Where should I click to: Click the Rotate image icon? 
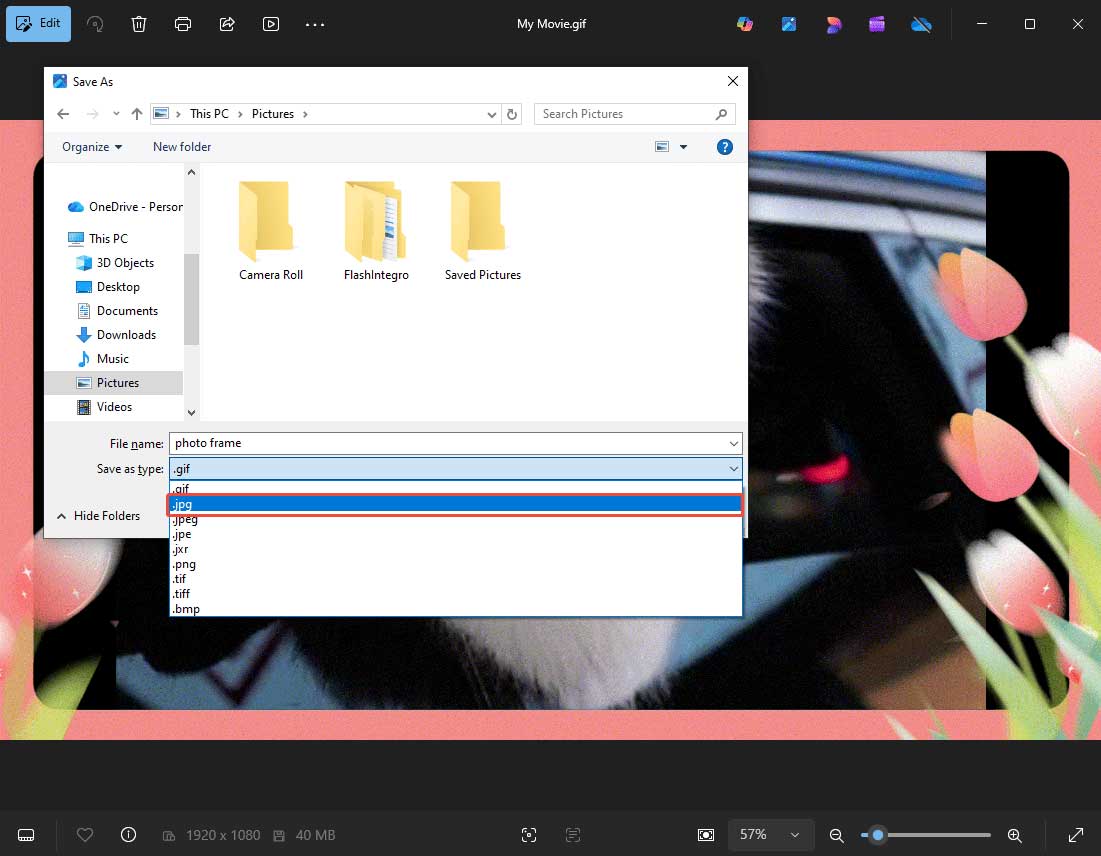coord(96,23)
